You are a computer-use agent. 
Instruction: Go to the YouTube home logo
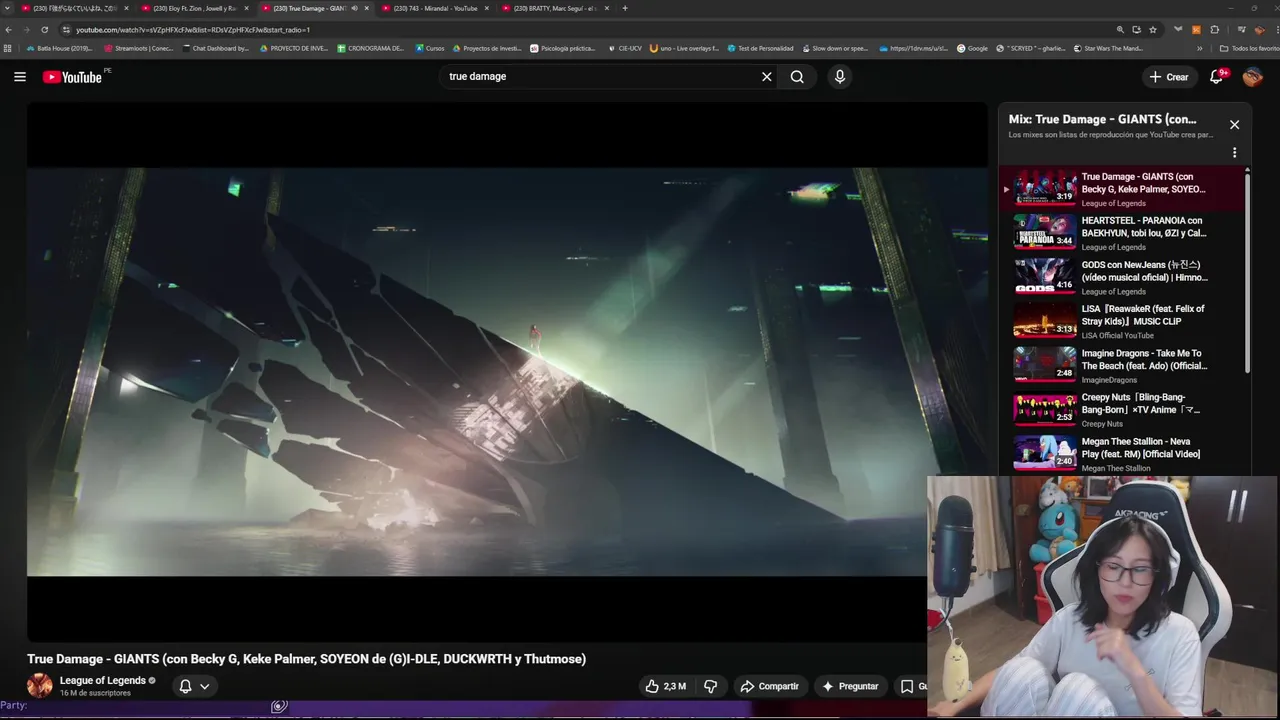coord(72,77)
